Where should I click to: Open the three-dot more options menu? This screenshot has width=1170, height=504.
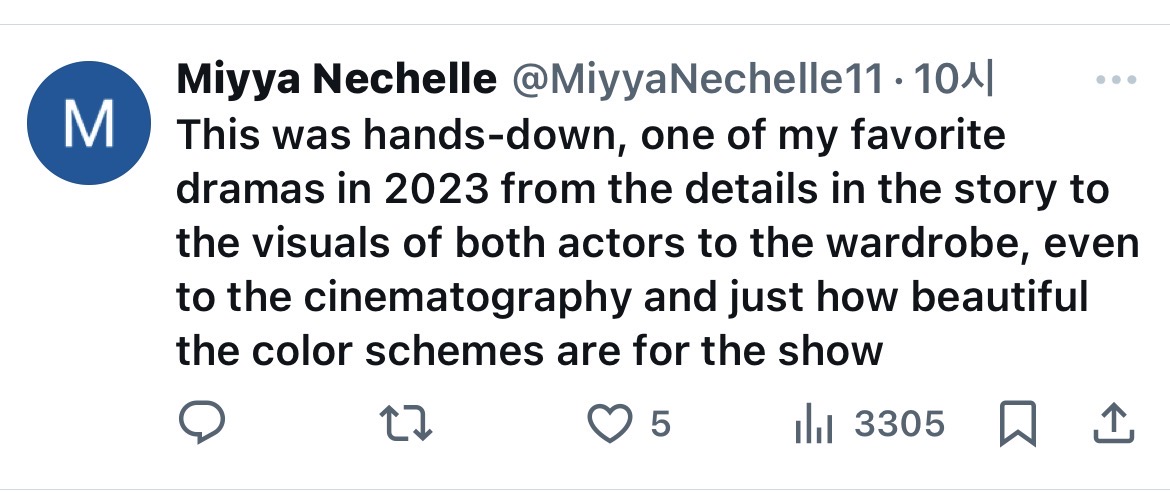[1116, 80]
